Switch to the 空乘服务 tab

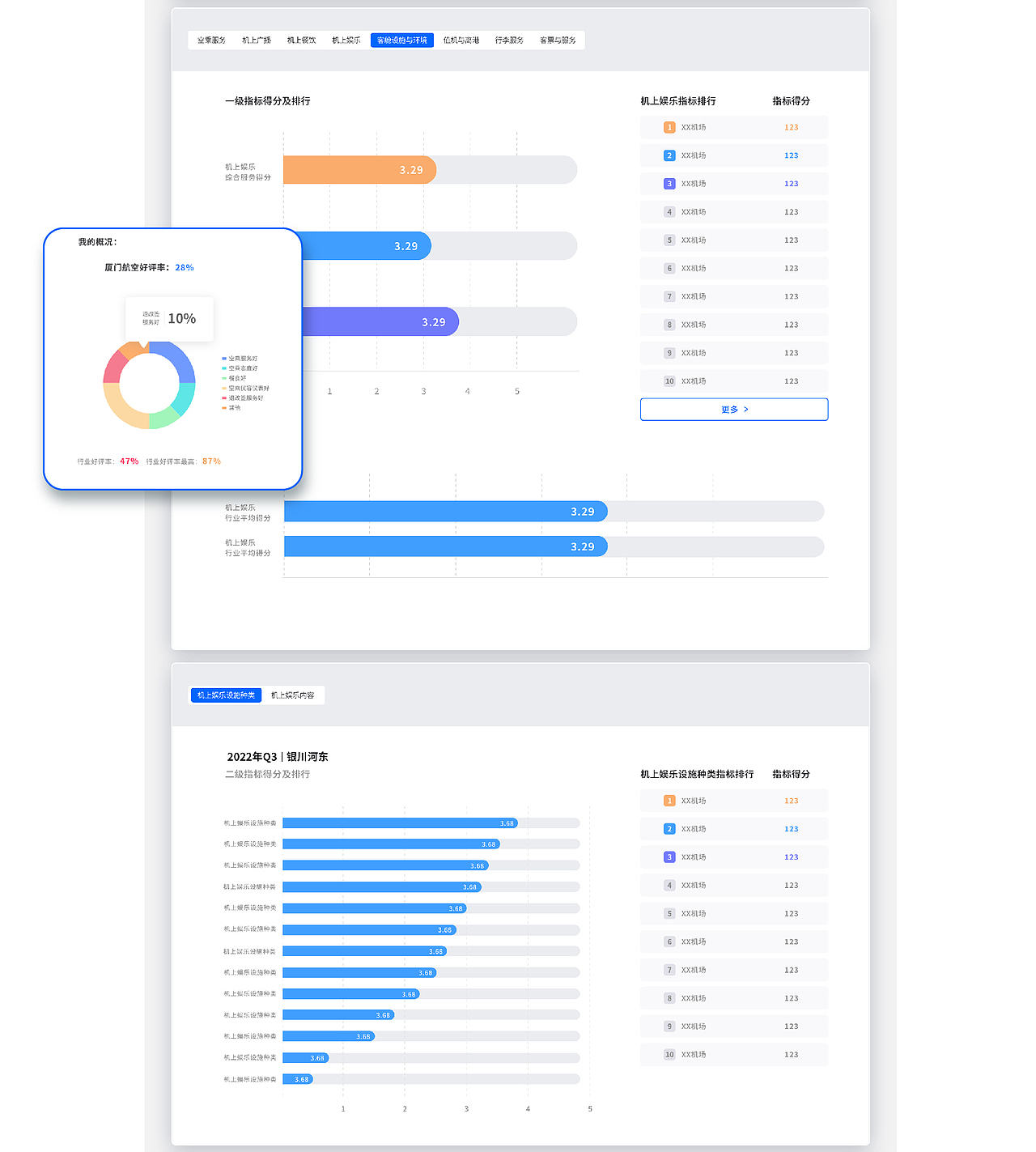(211, 40)
